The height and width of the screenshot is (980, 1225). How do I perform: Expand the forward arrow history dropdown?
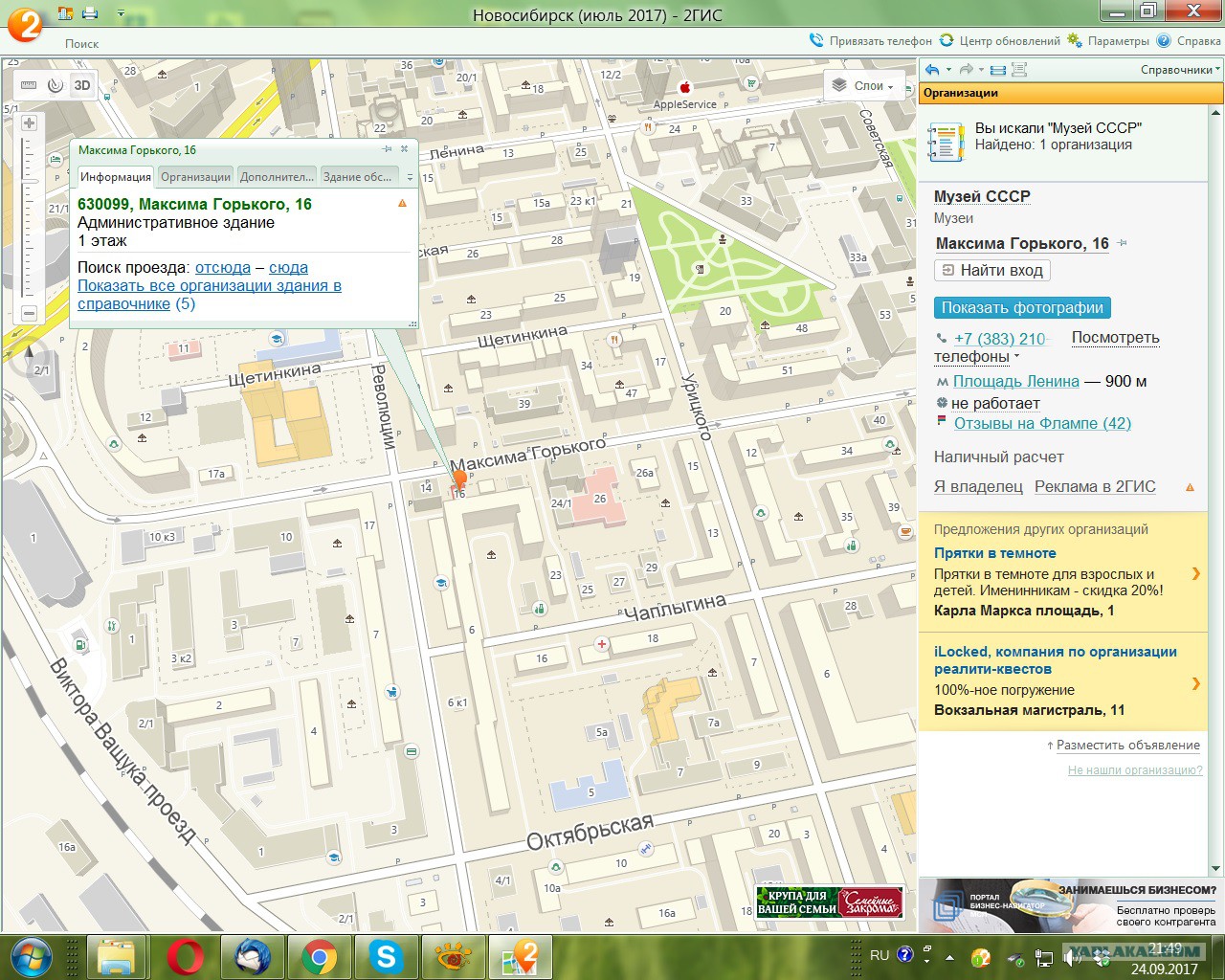click(x=981, y=70)
